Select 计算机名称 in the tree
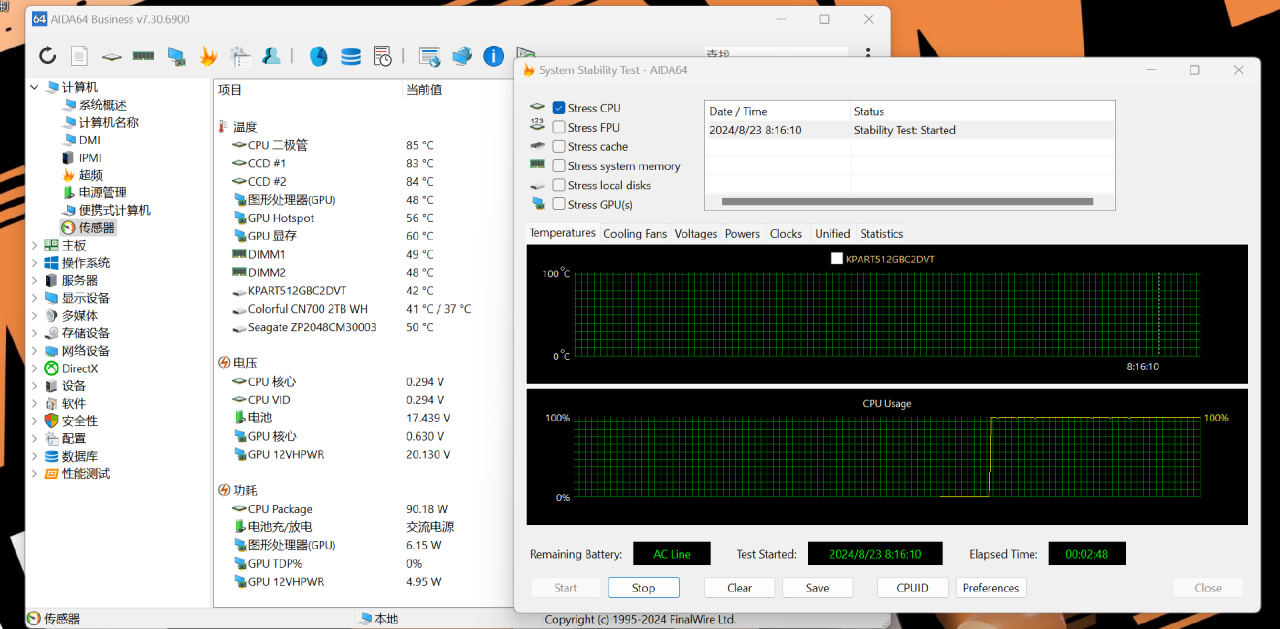The height and width of the screenshot is (629, 1280). click(109, 122)
